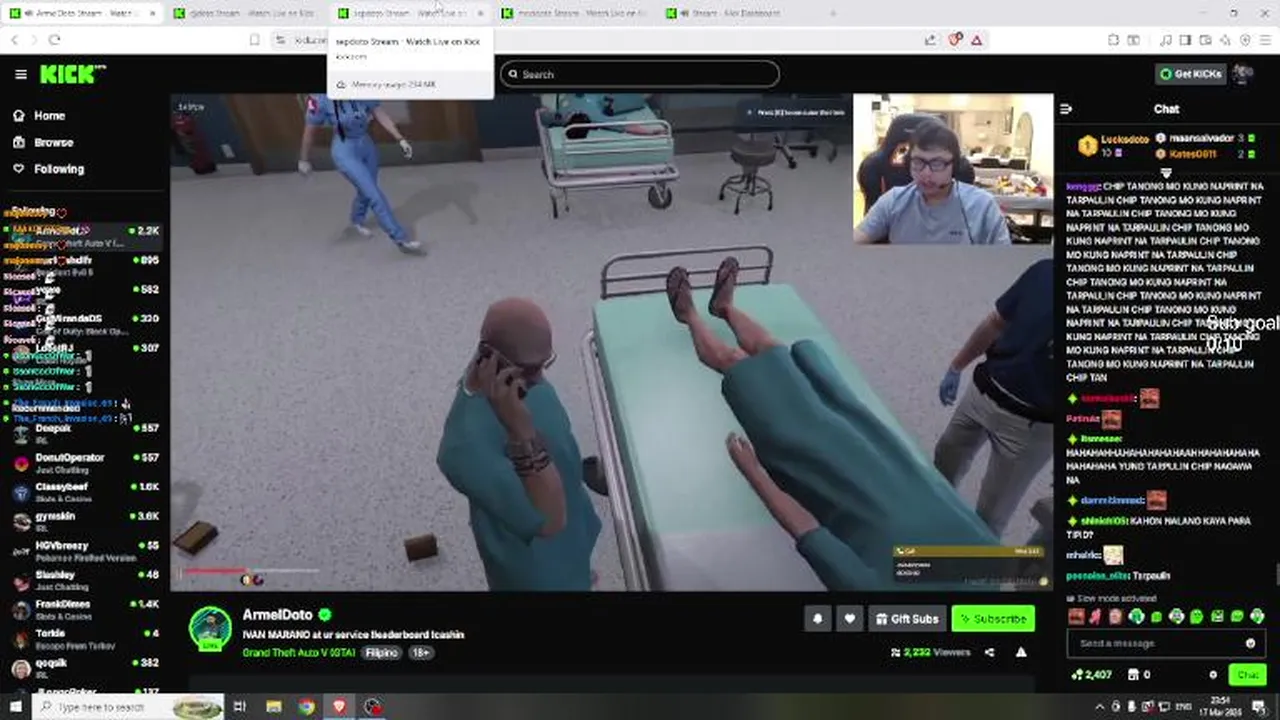Open Torkie recommended channel
This screenshot has height=720, width=1280.
[x=85, y=639]
